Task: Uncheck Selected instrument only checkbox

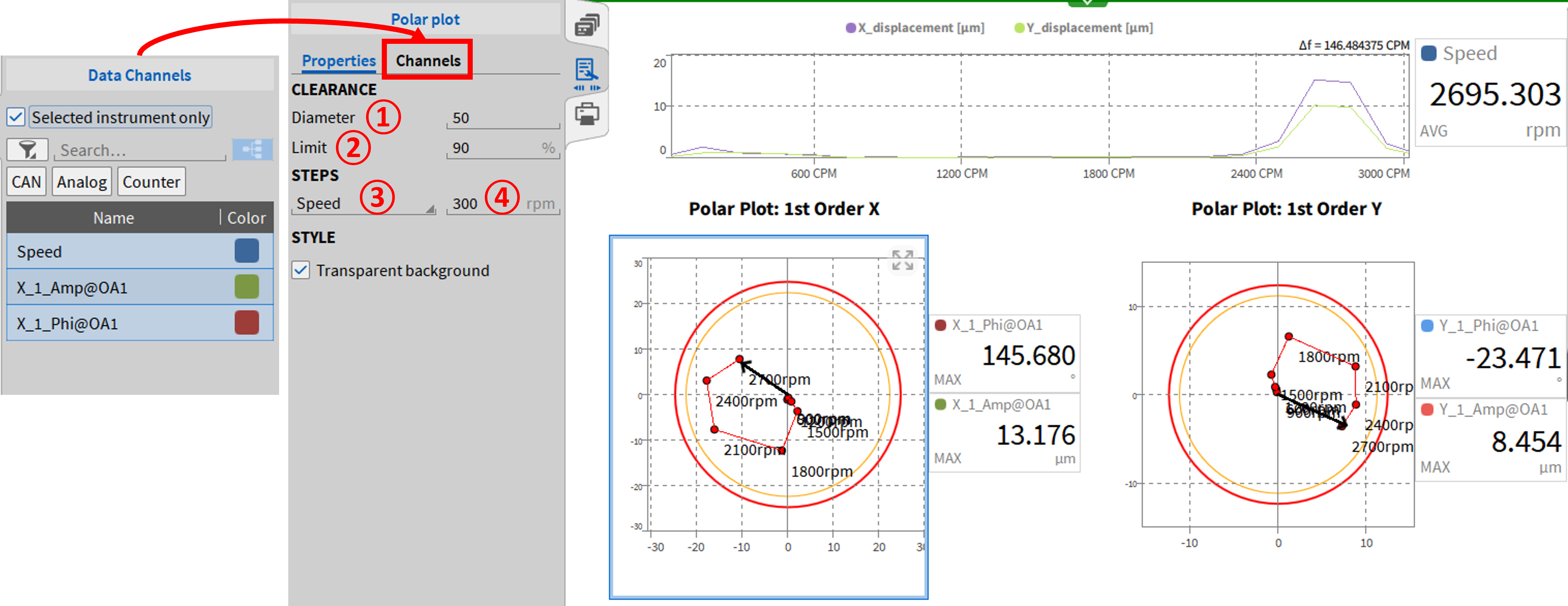Action: pos(16,117)
